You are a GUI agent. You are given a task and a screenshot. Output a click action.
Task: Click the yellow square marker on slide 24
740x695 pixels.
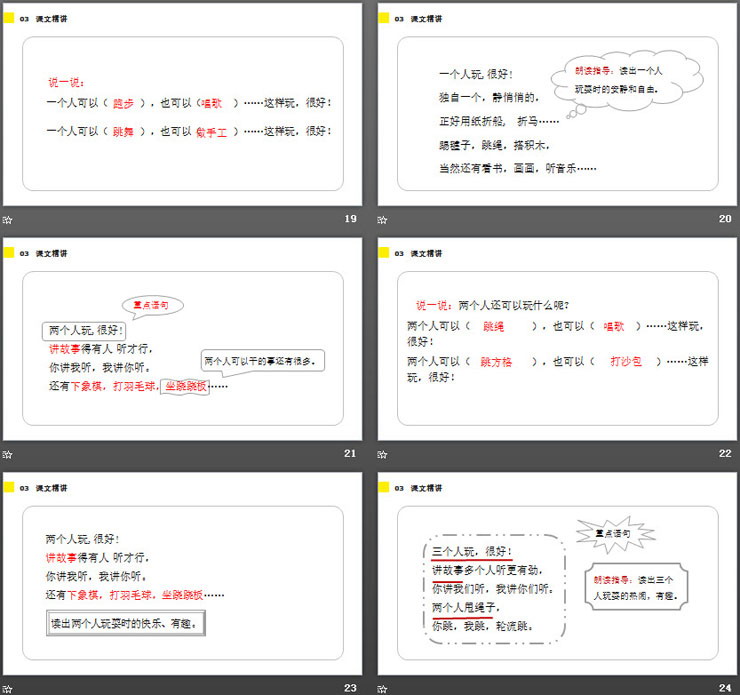tap(384, 487)
